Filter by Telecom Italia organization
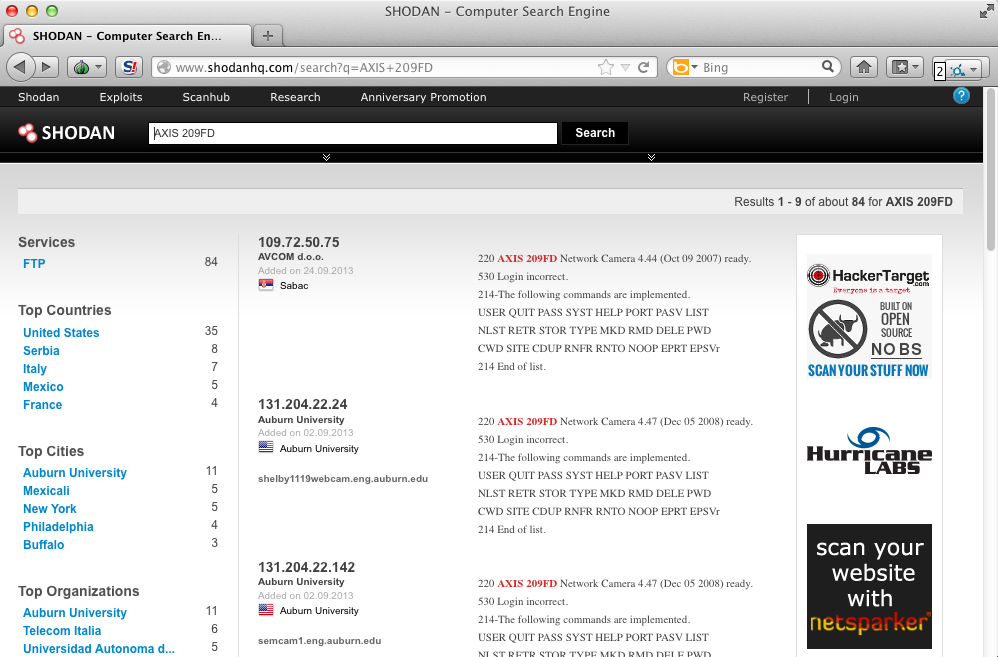 point(62,631)
